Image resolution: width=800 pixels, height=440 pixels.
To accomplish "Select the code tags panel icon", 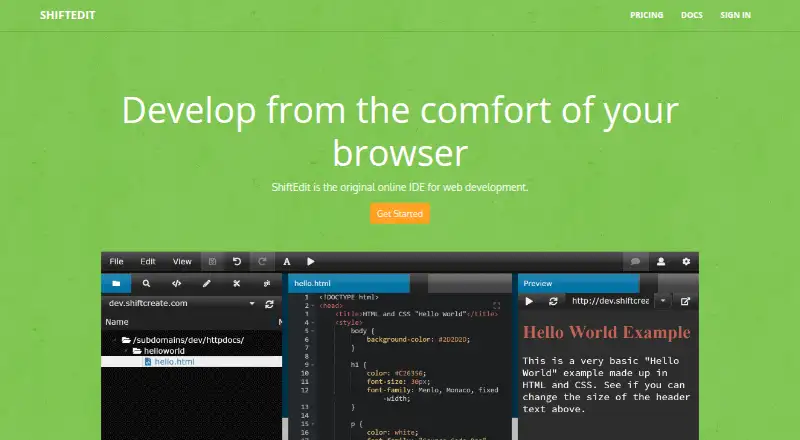I will (177, 283).
